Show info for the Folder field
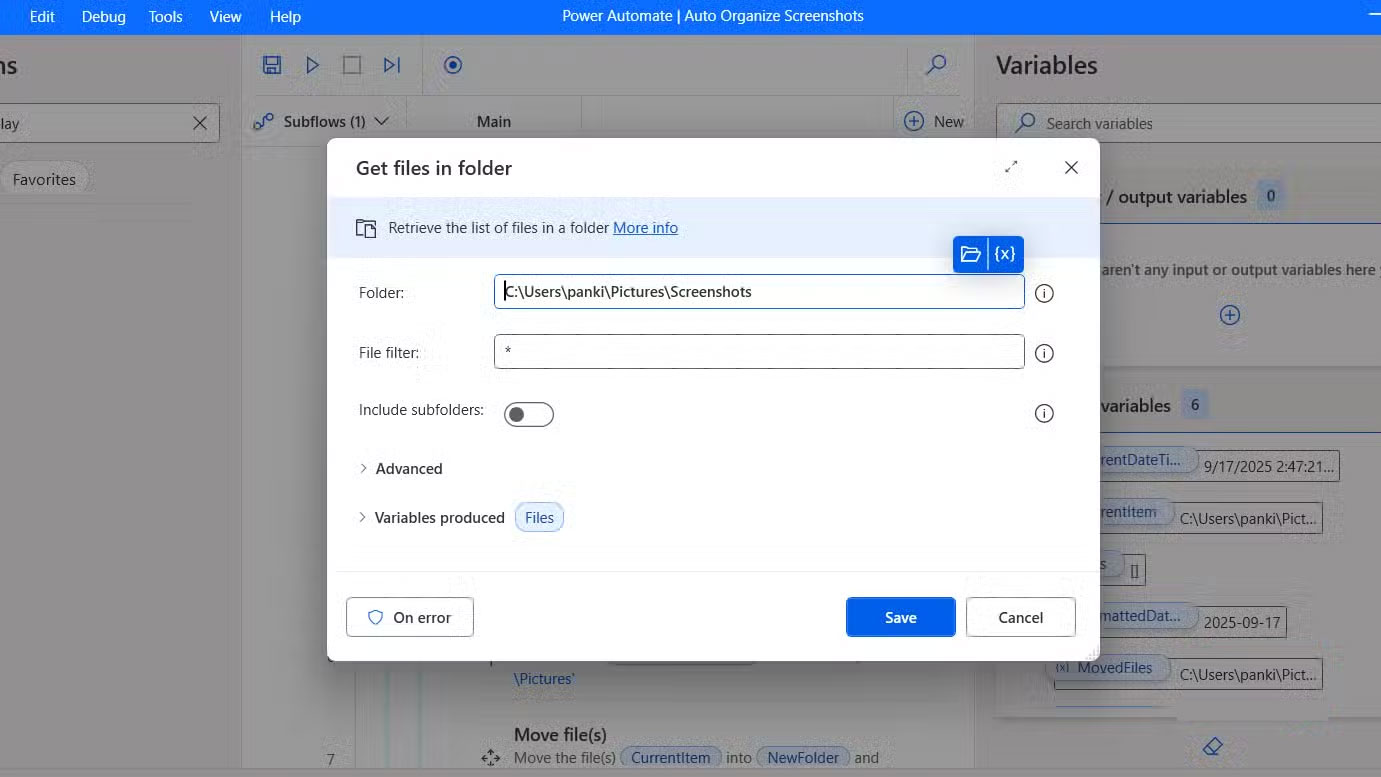 click(1044, 293)
